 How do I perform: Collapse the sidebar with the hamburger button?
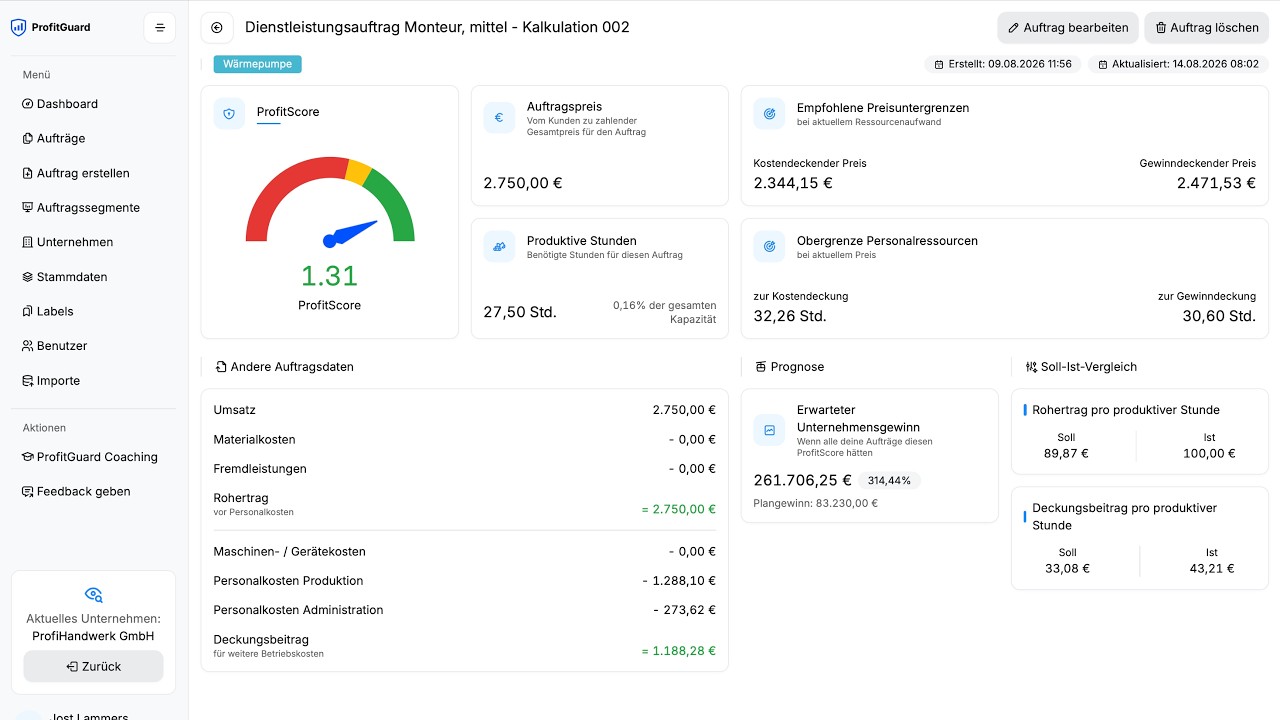pyautogui.click(x=160, y=28)
